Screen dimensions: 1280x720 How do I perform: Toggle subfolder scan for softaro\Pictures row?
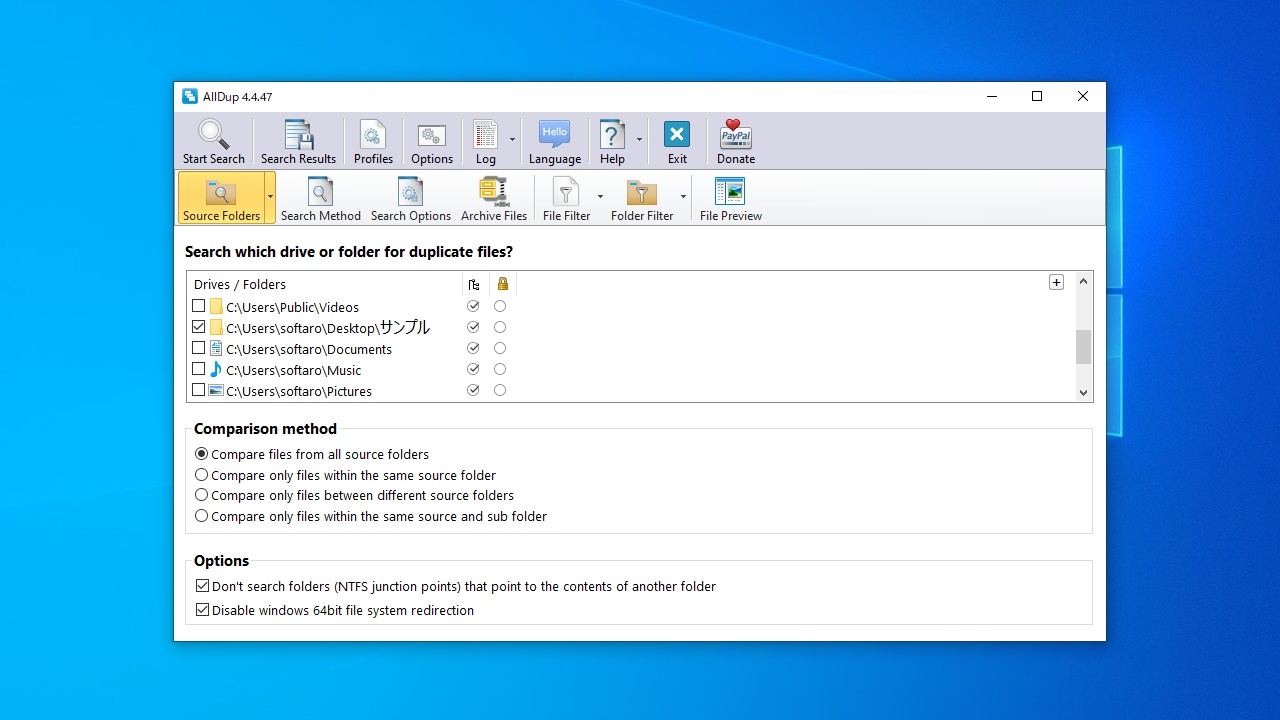tap(473, 390)
